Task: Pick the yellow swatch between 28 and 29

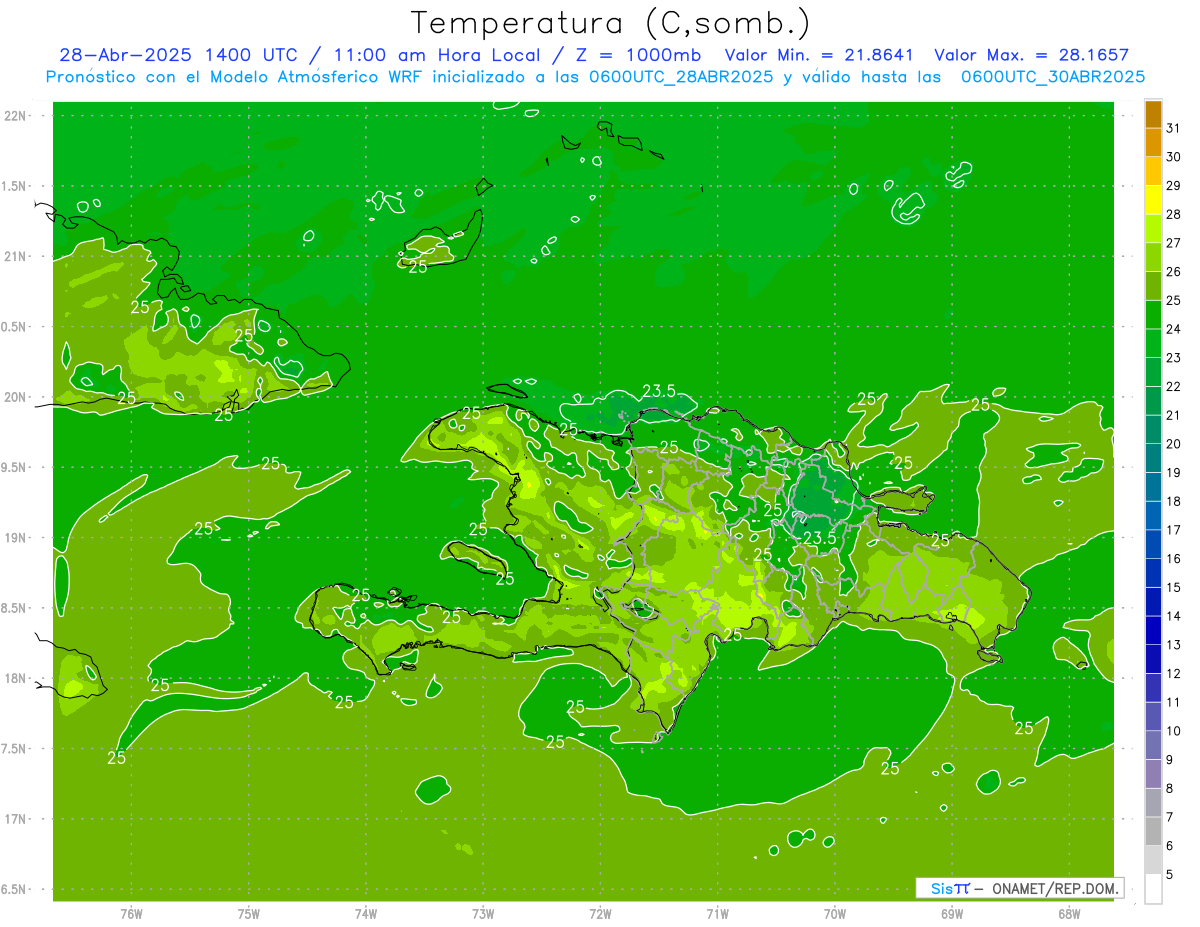Action: [1153, 200]
